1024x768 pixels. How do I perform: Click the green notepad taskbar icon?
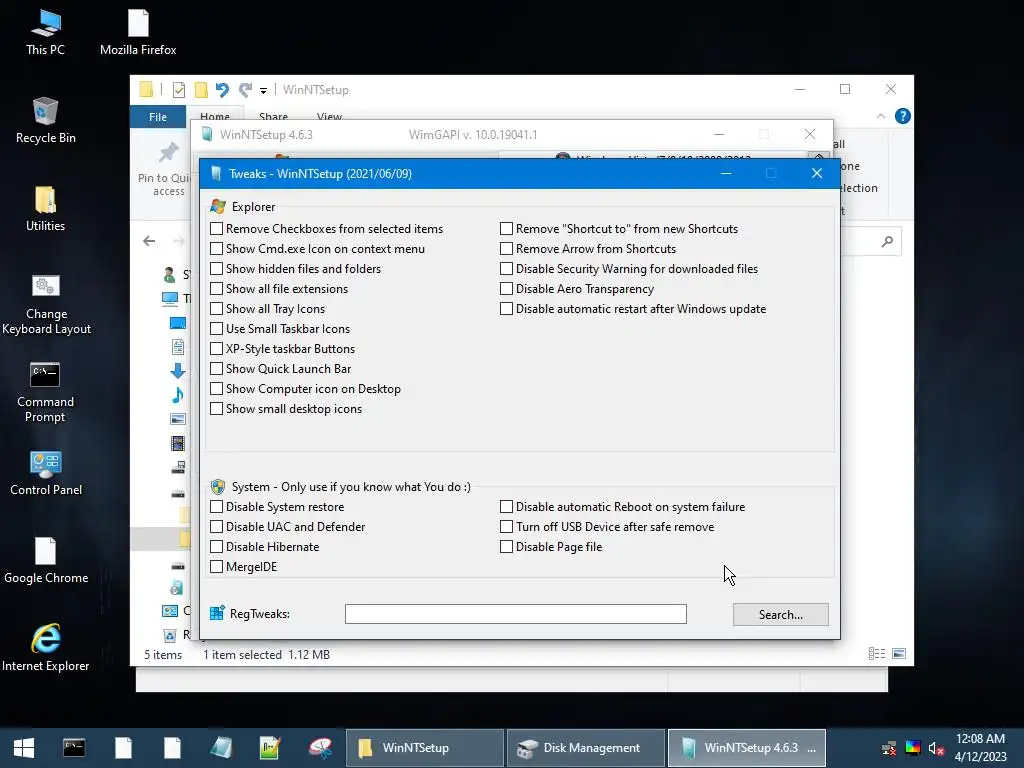point(270,748)
